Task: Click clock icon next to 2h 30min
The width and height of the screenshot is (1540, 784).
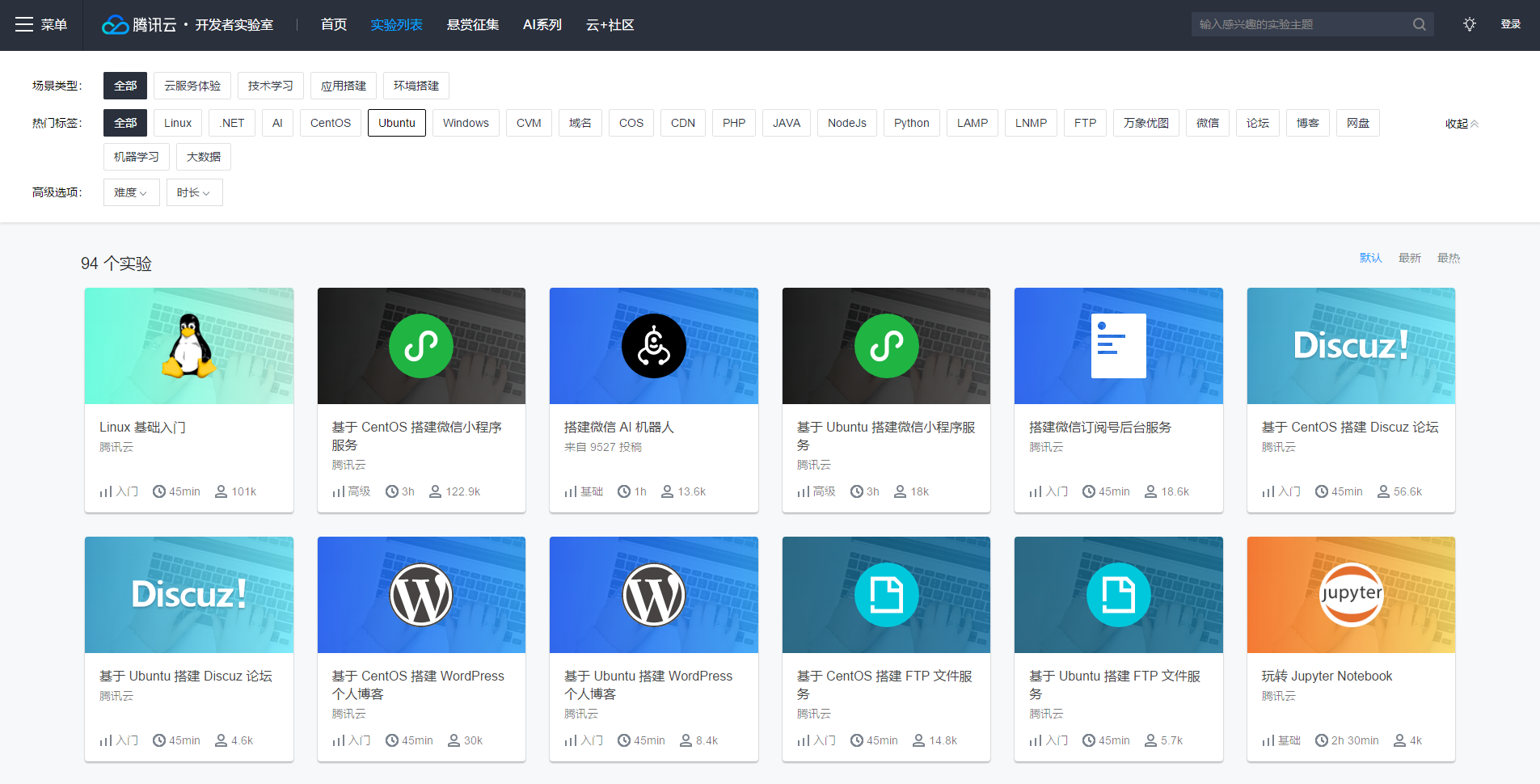Action: [x=1322, y=740]
